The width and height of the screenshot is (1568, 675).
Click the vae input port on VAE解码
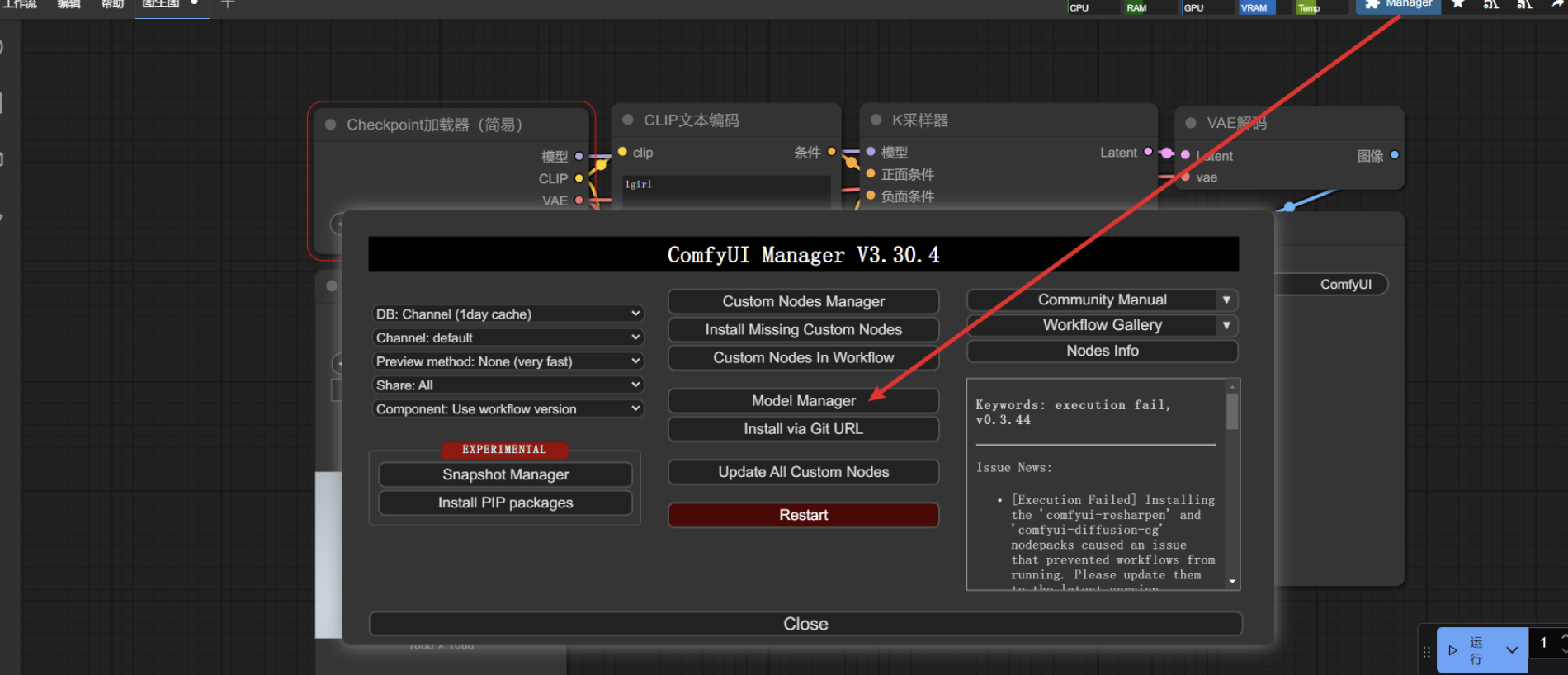coord(1186,177)
